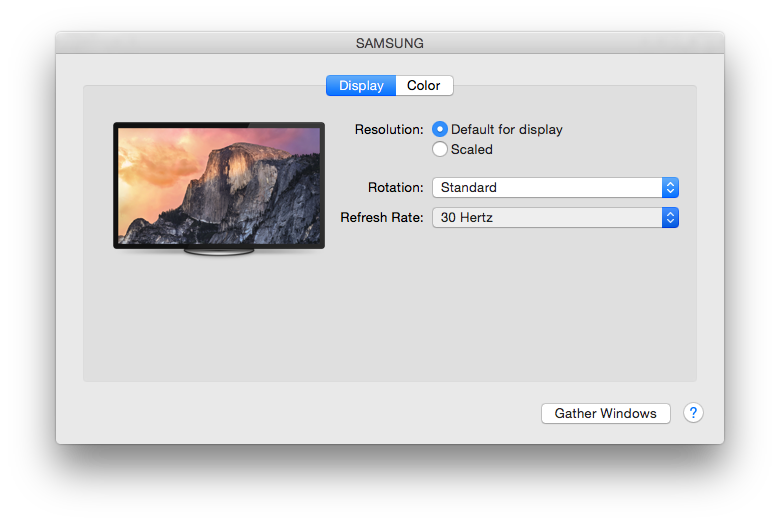Select the Display tab
This screenshot has height=524, width=780.
361,86
